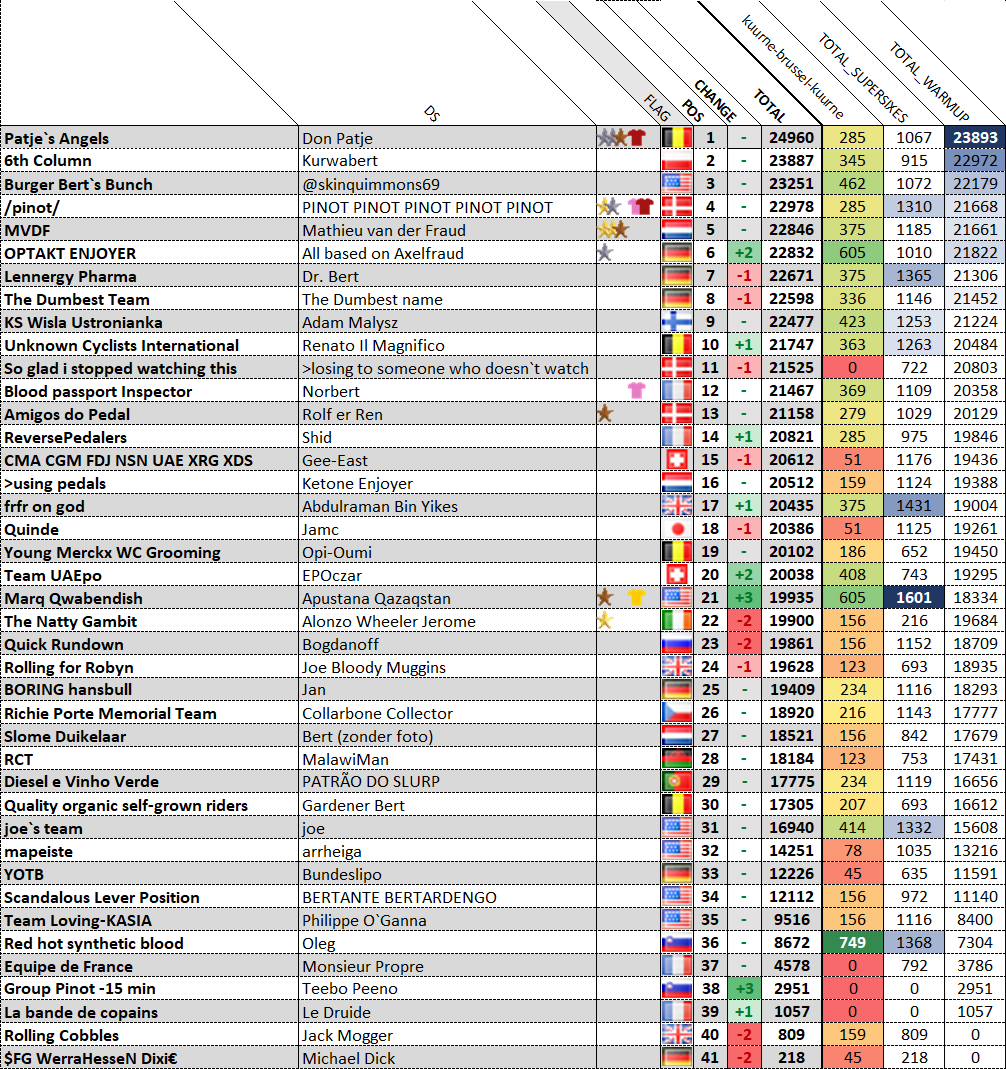Click the yellow jersey in Marq Qwabendish row
The image size is (1006, 1069).
point(635,598)
